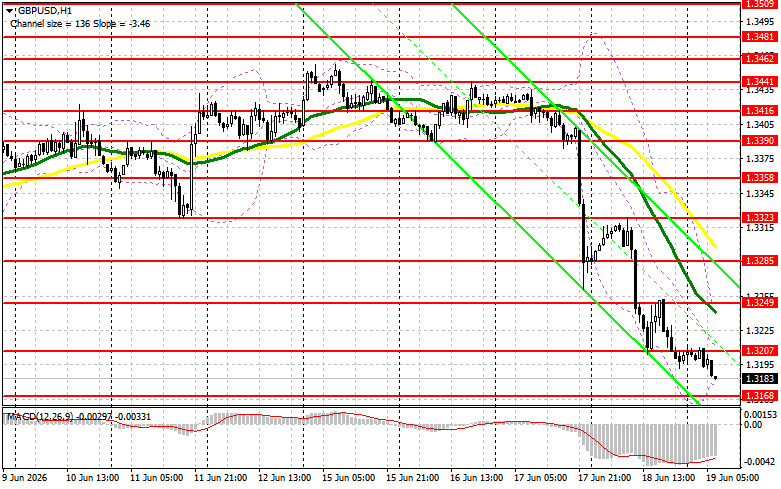Viewport: 781px width, 489px height.
Task: Select the 18 Jun 13:00 time label
Action: pyautogui.click(x=668, y=478)
